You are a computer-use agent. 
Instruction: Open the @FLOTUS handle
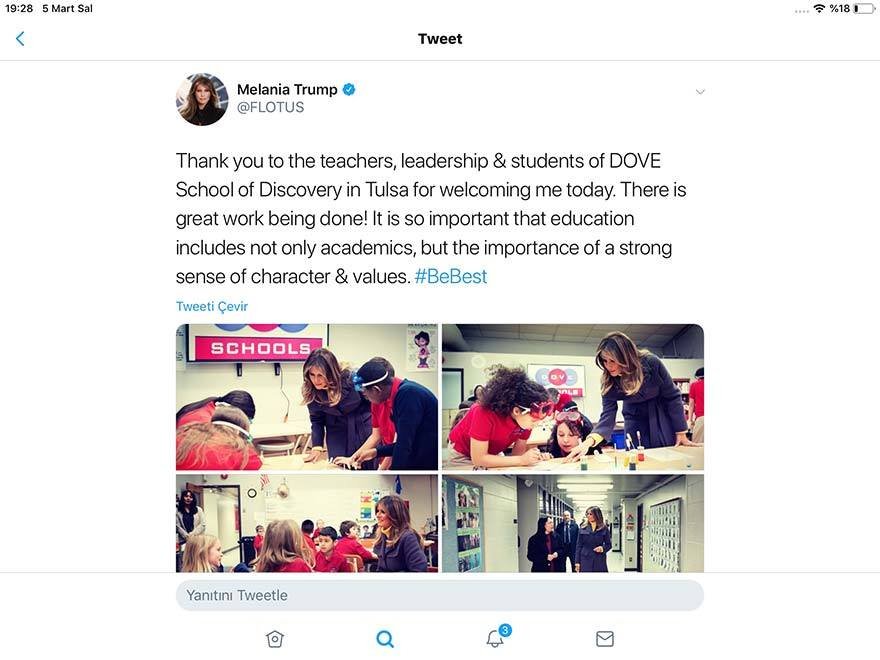271,107
